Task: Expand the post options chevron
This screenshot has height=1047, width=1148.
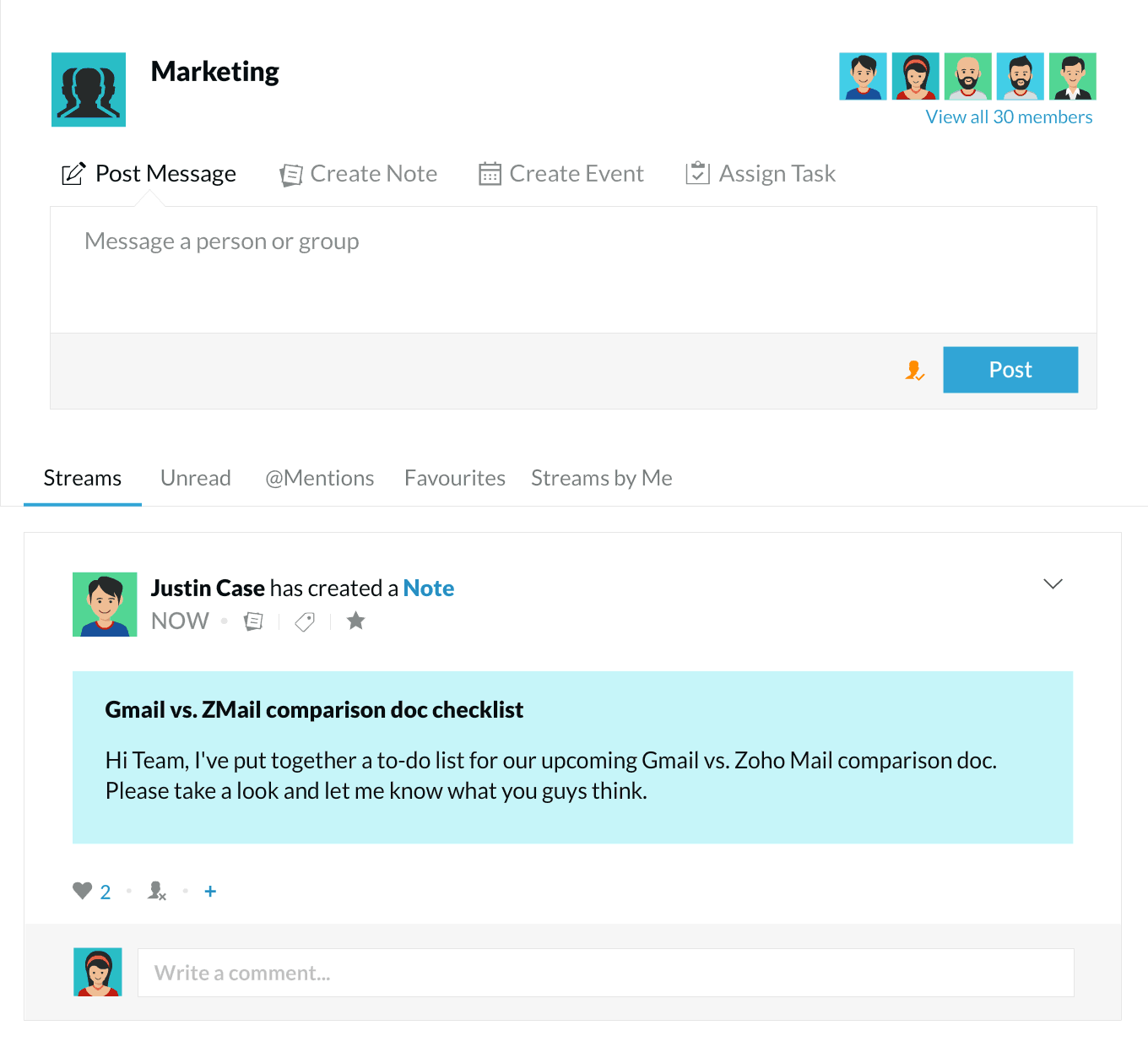Action: point(1053,583)
